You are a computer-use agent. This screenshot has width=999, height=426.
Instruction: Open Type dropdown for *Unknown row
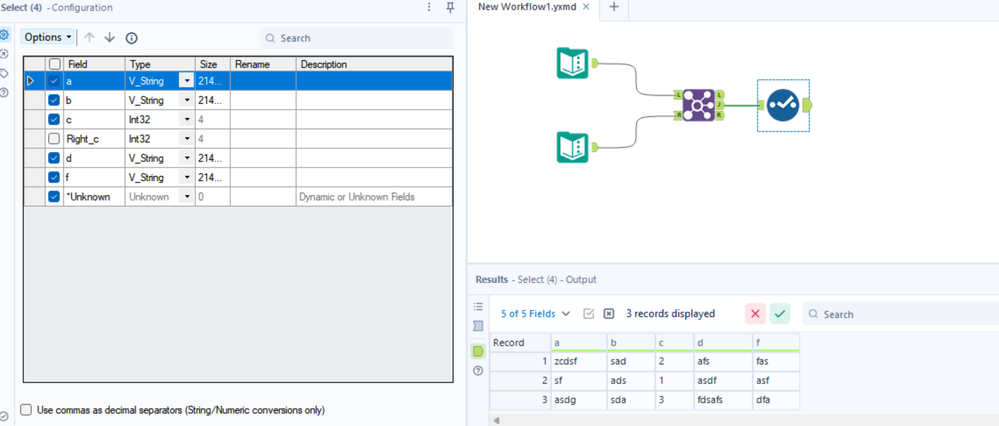[x=187, y=197]
